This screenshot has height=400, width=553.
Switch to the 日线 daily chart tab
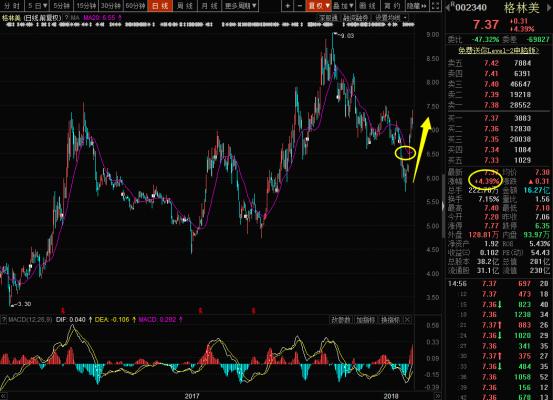[x=160, y=6]
